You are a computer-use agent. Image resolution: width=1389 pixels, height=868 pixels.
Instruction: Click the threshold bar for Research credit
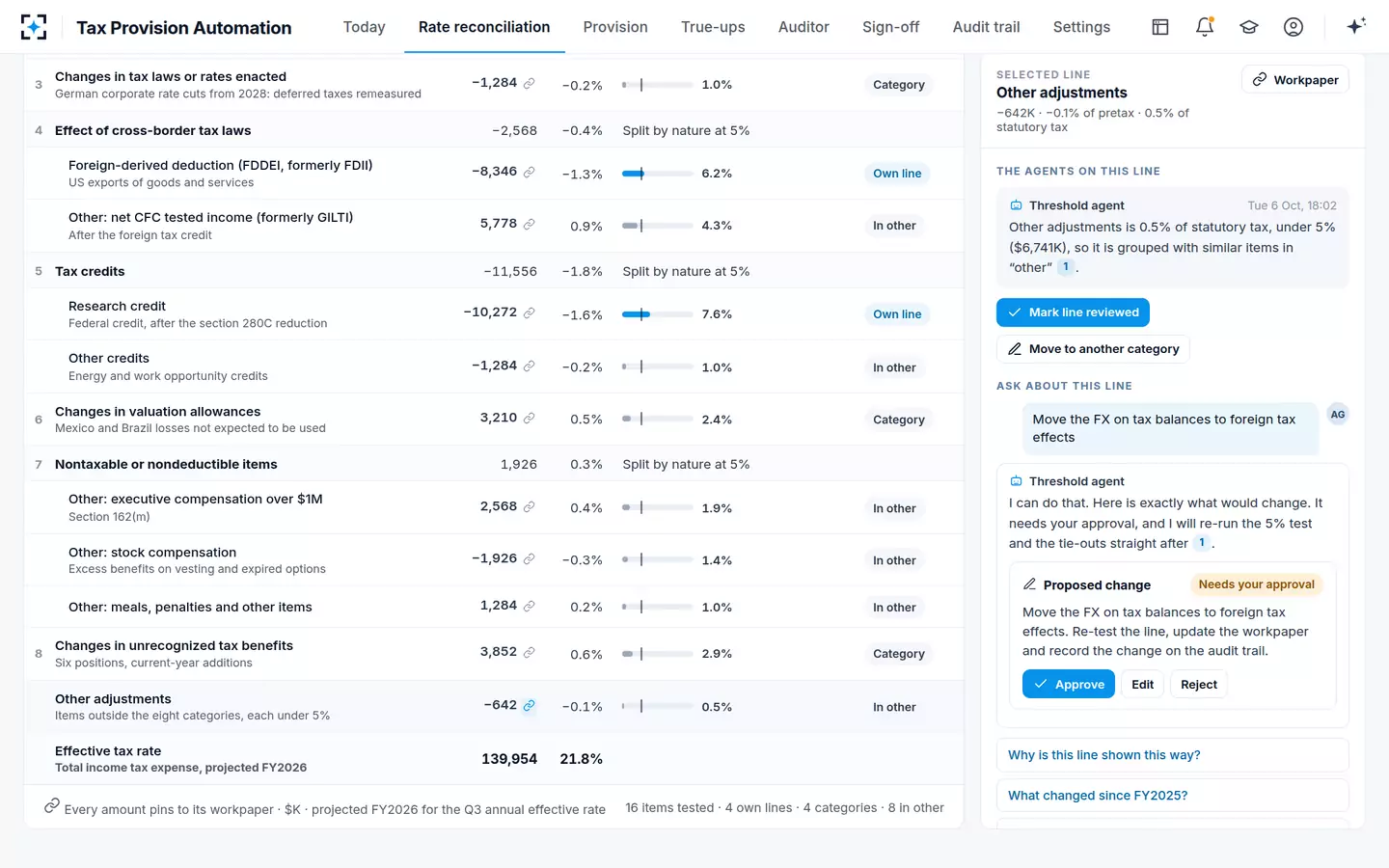658,314
